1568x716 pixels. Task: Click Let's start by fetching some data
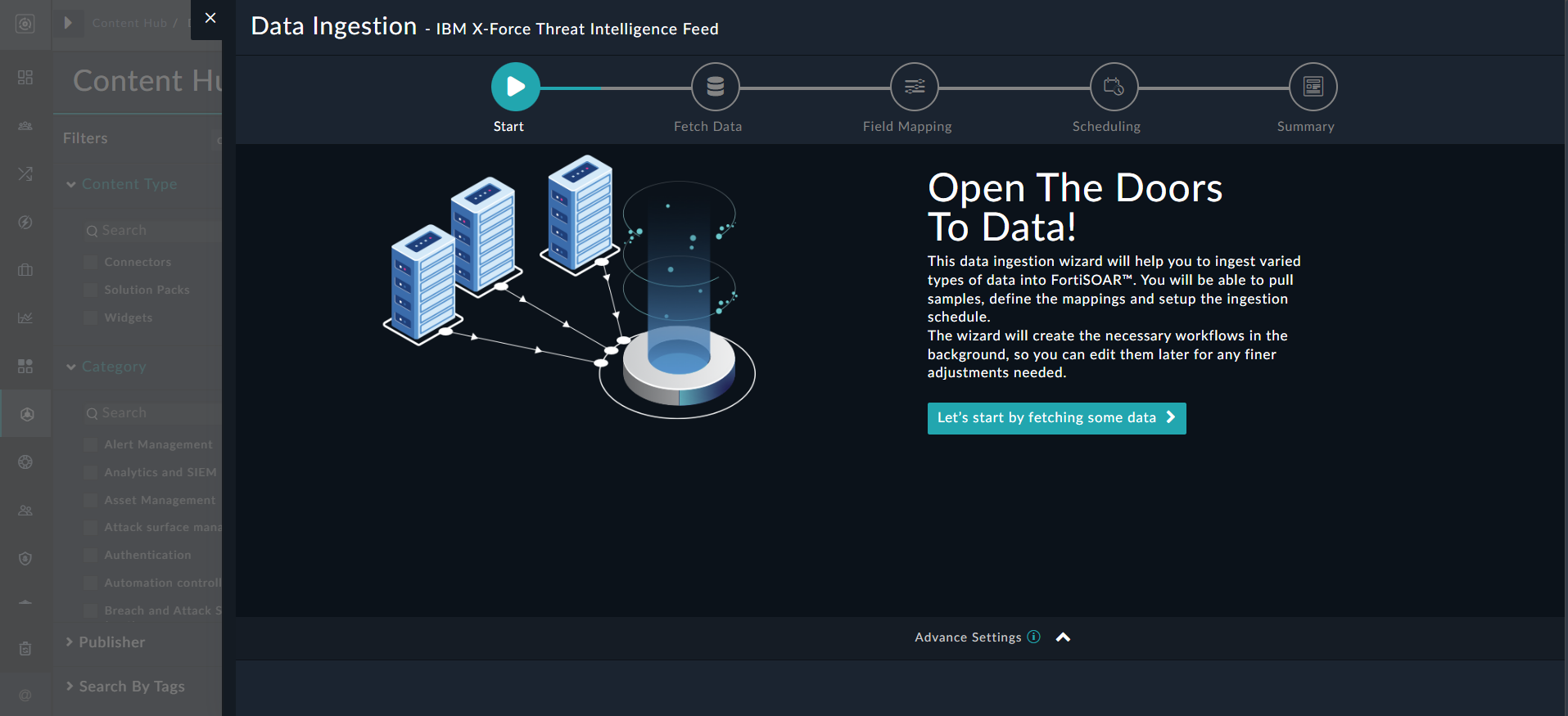point(1055,418)
